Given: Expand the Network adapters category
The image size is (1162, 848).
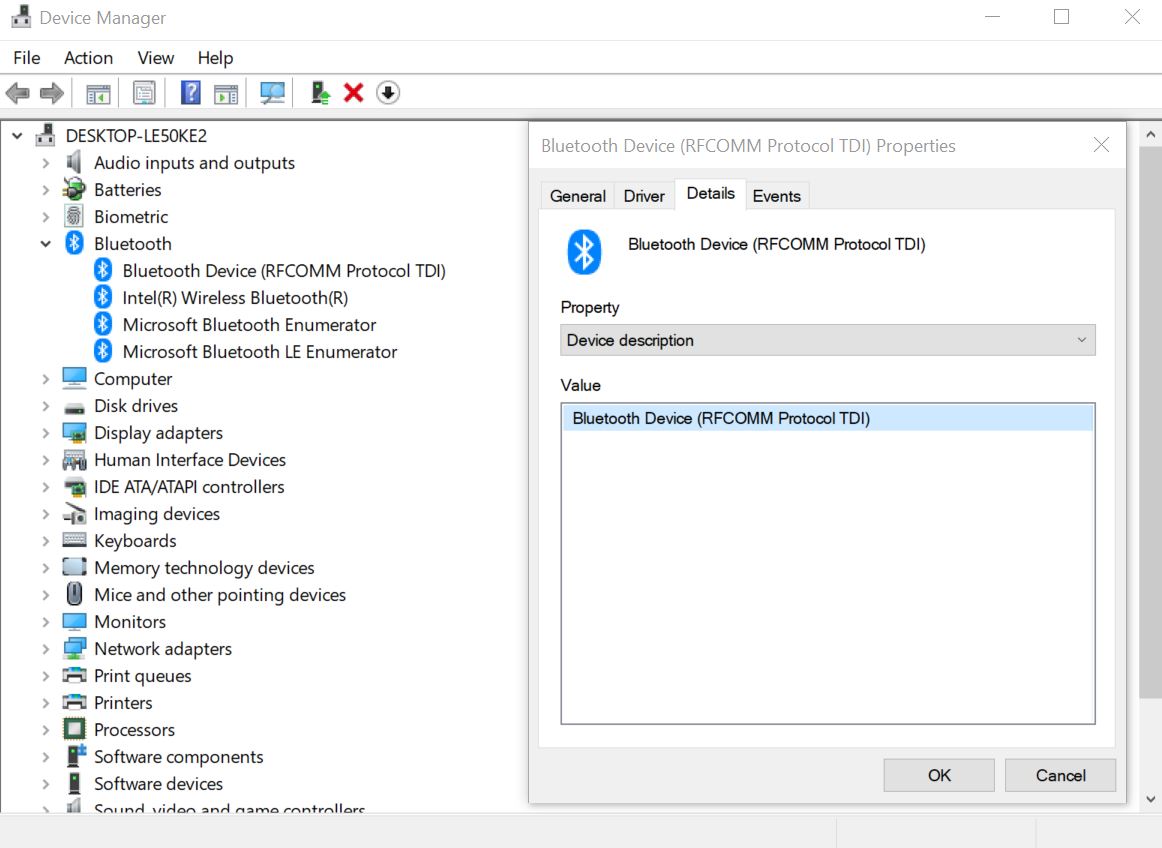Looking at the screenshot, I should pyautogui.click(x=44, y=648).
